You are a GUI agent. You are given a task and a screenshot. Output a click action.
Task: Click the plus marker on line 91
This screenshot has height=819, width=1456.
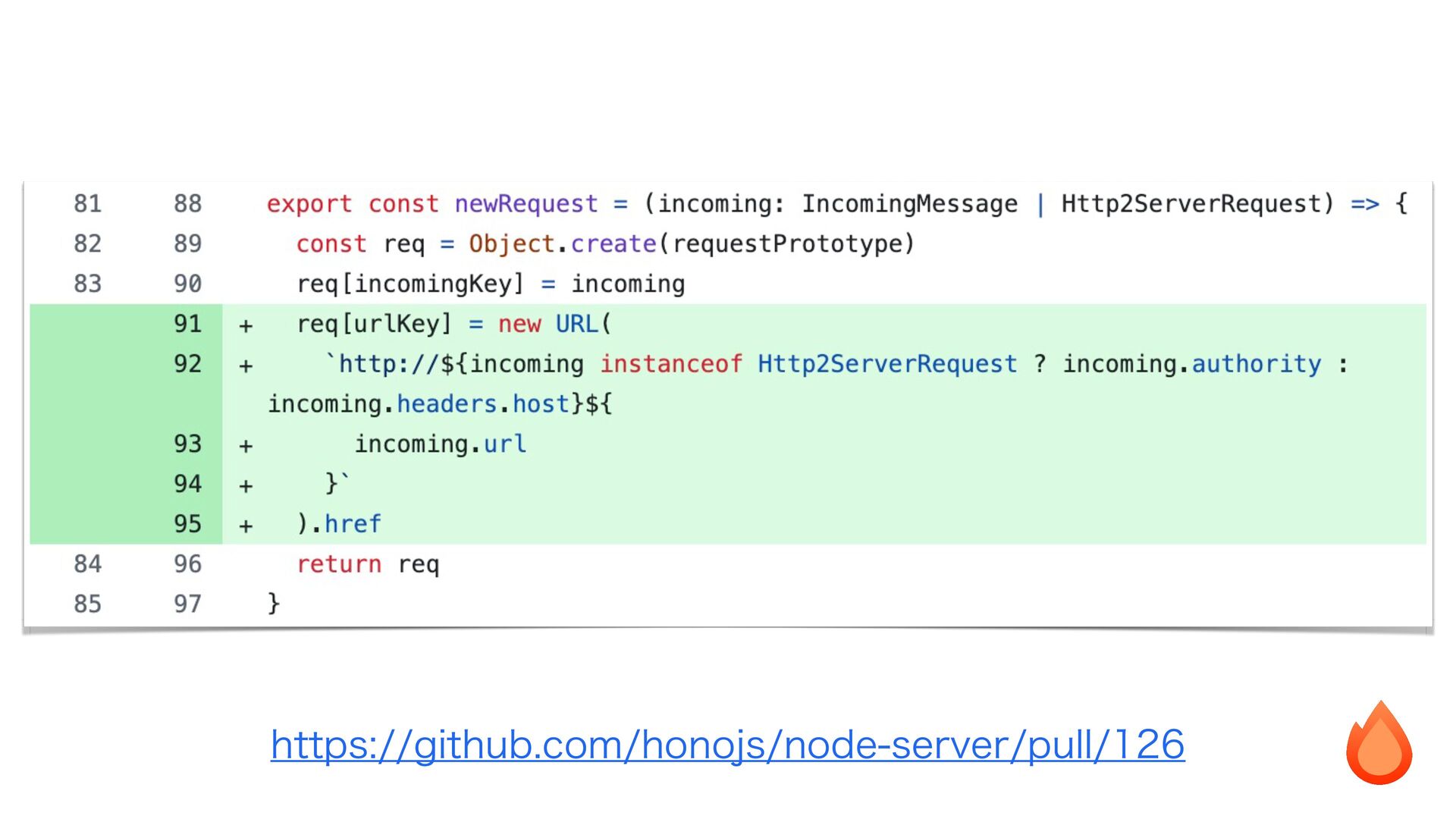pos(246,326)
